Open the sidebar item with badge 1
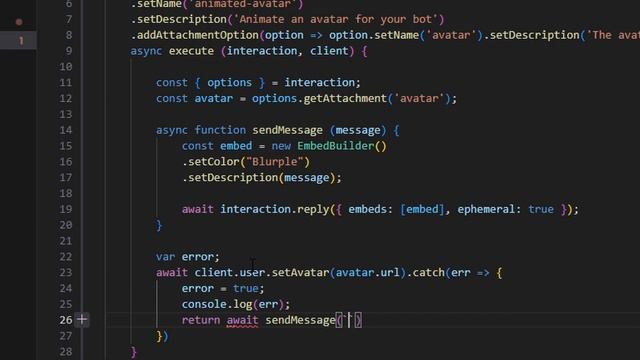640x360 pixels. coord(18,40)
